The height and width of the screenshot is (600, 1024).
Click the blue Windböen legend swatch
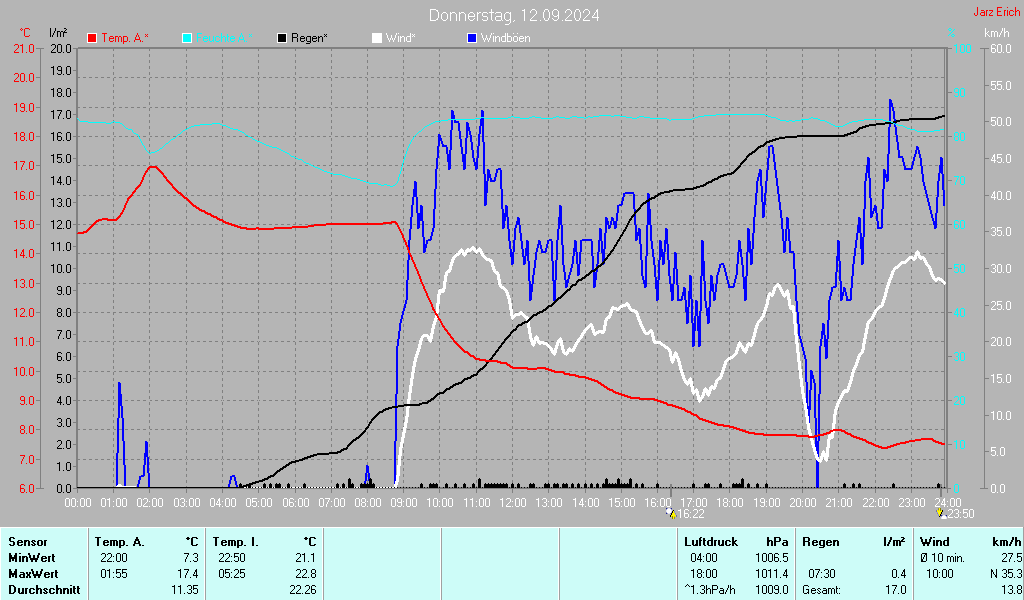tap(472, 38)
